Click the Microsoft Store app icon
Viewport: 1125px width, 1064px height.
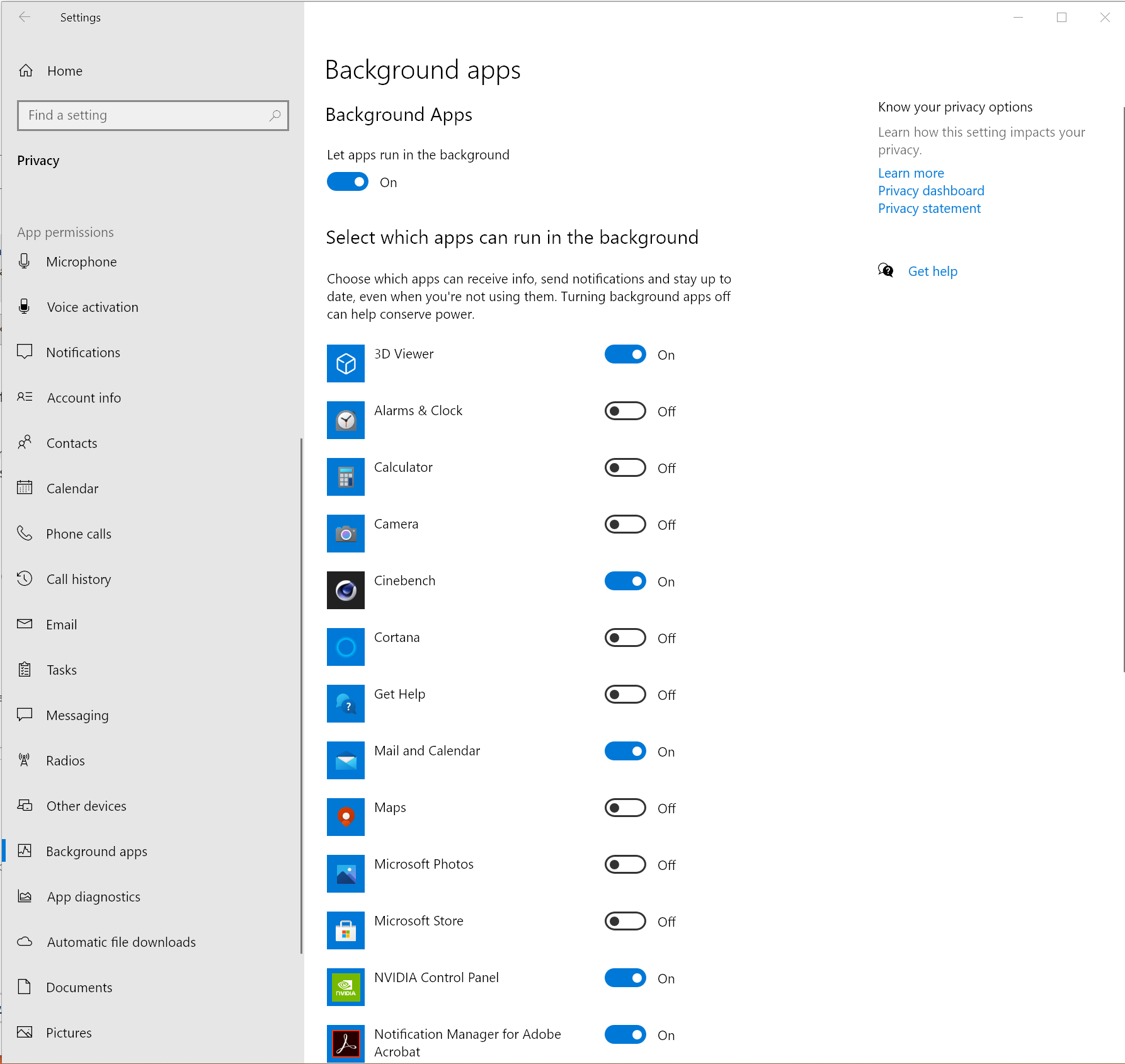coord(346,930)
